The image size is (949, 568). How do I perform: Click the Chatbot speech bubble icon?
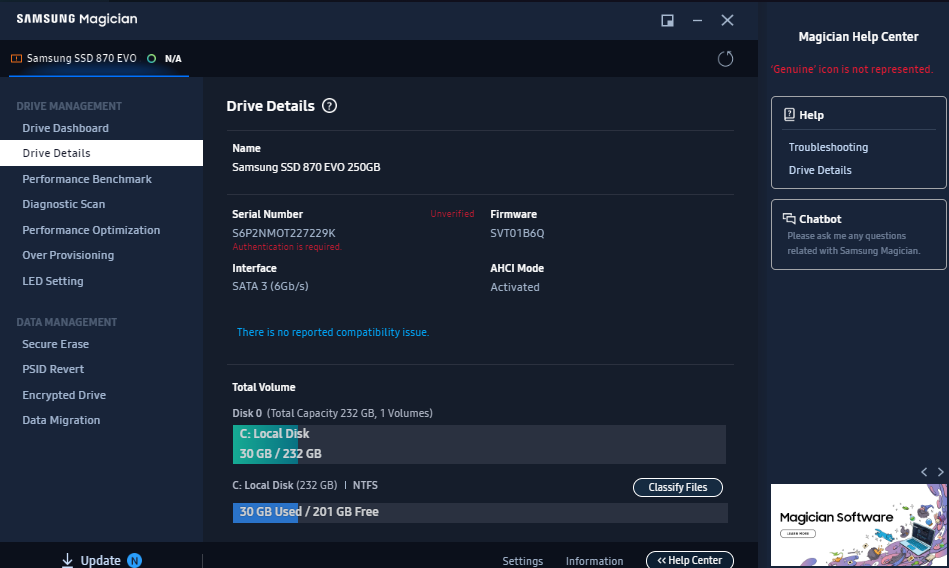pyautogui.click(x=789, y=219)
